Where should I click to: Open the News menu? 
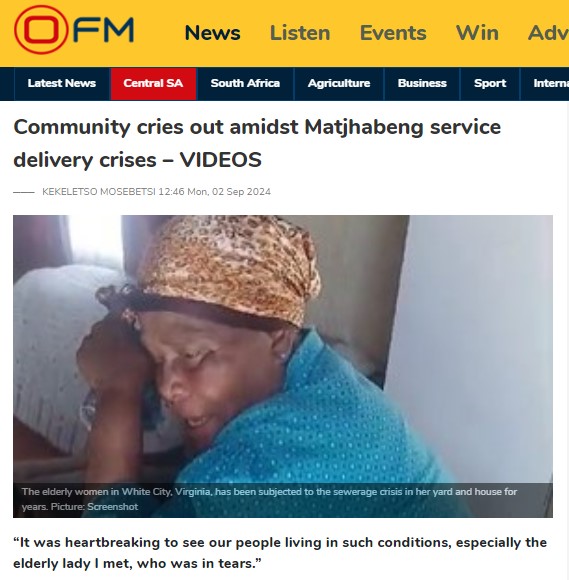(x=212, y=33)
